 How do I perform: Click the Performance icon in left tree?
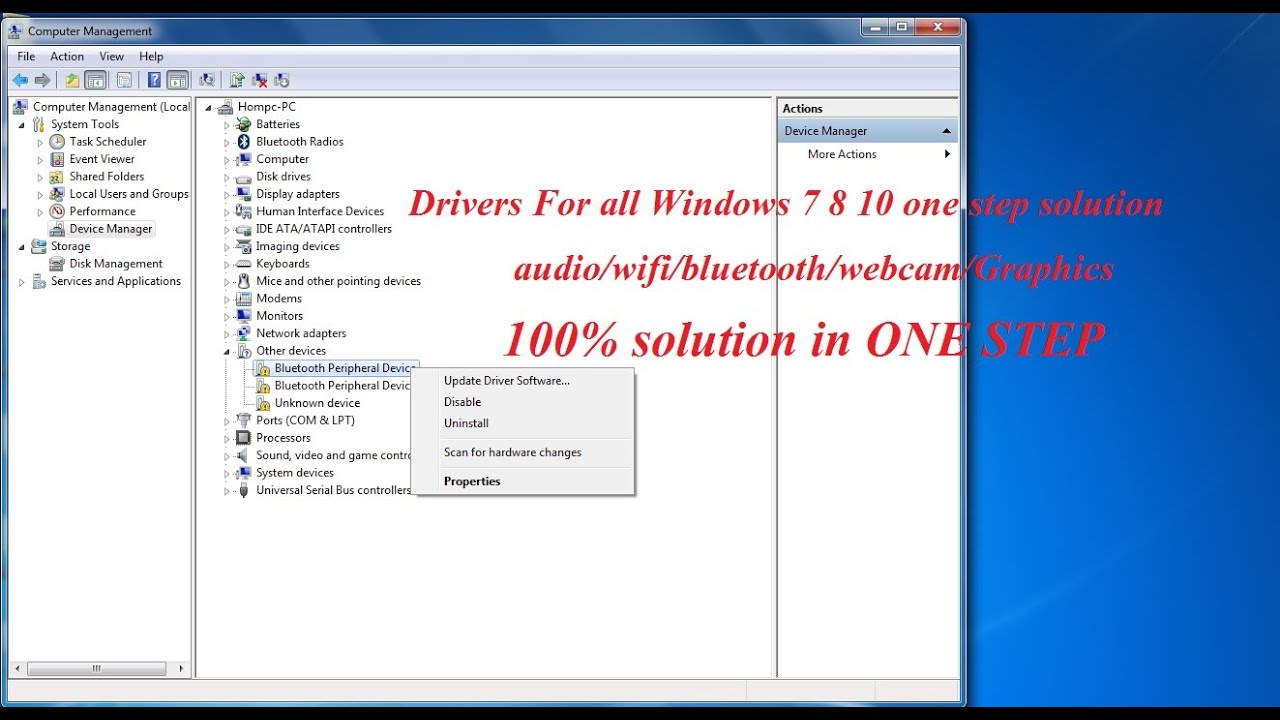point(57,212)
